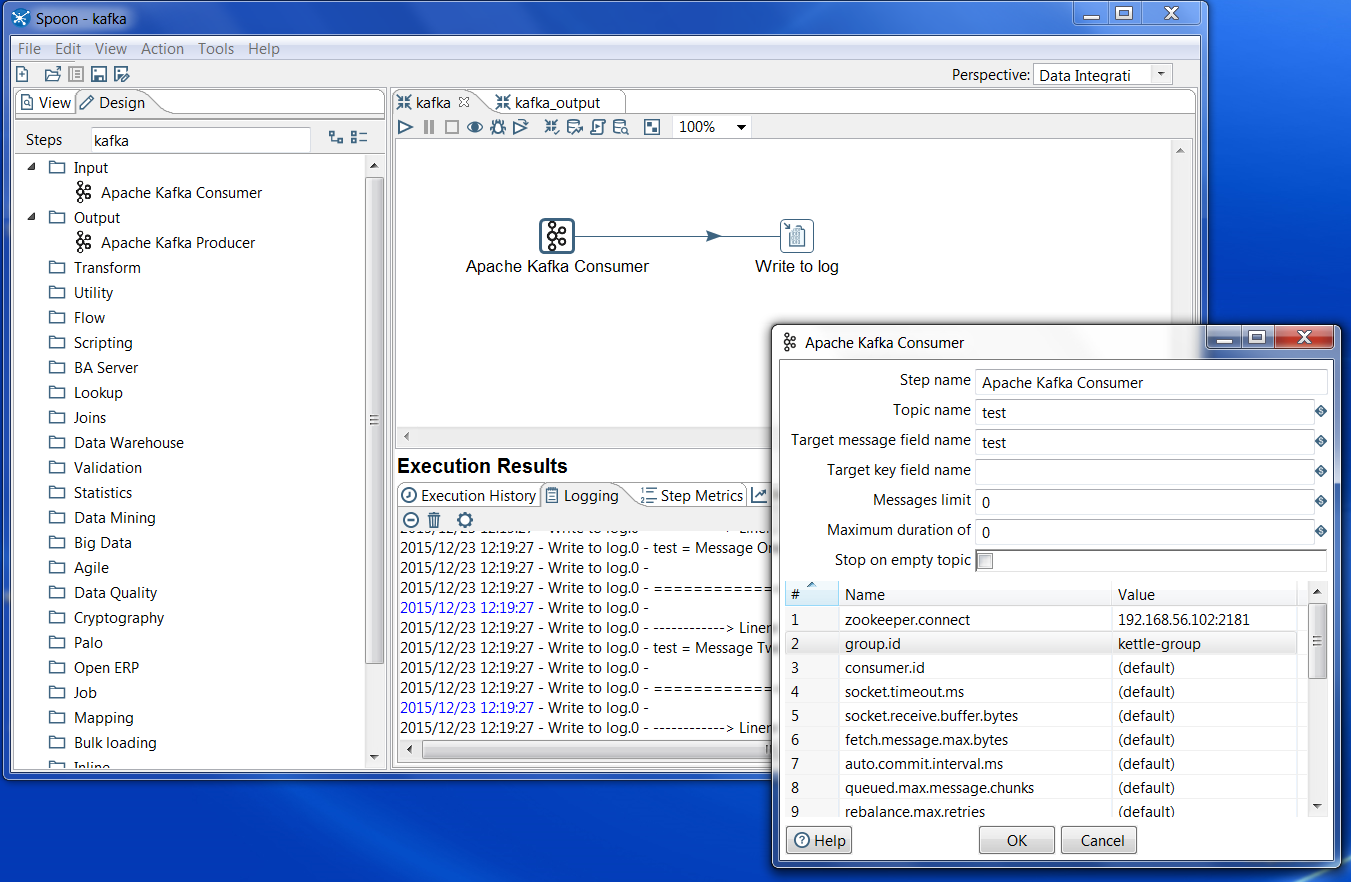Click OK in Apache Kafka Consumer dialog
The image size is (1351, 882).
tap(1017, 840)
